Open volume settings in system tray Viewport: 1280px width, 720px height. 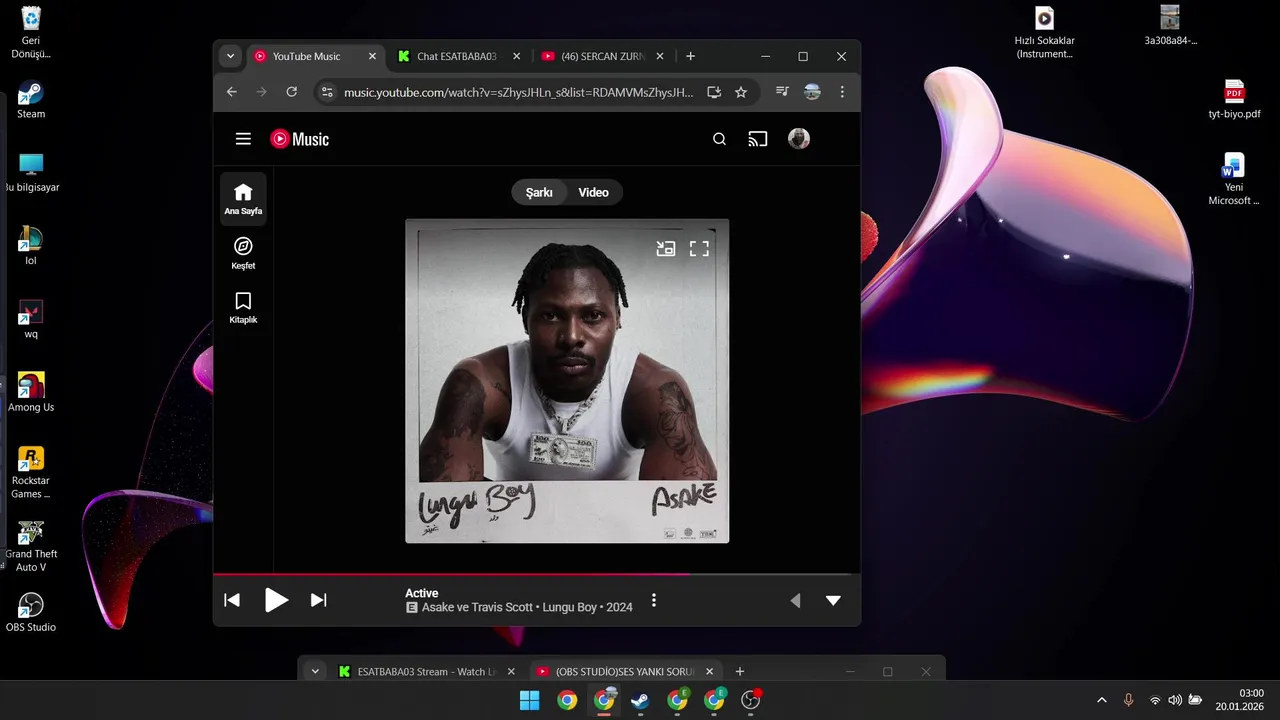pos(1175,700)
